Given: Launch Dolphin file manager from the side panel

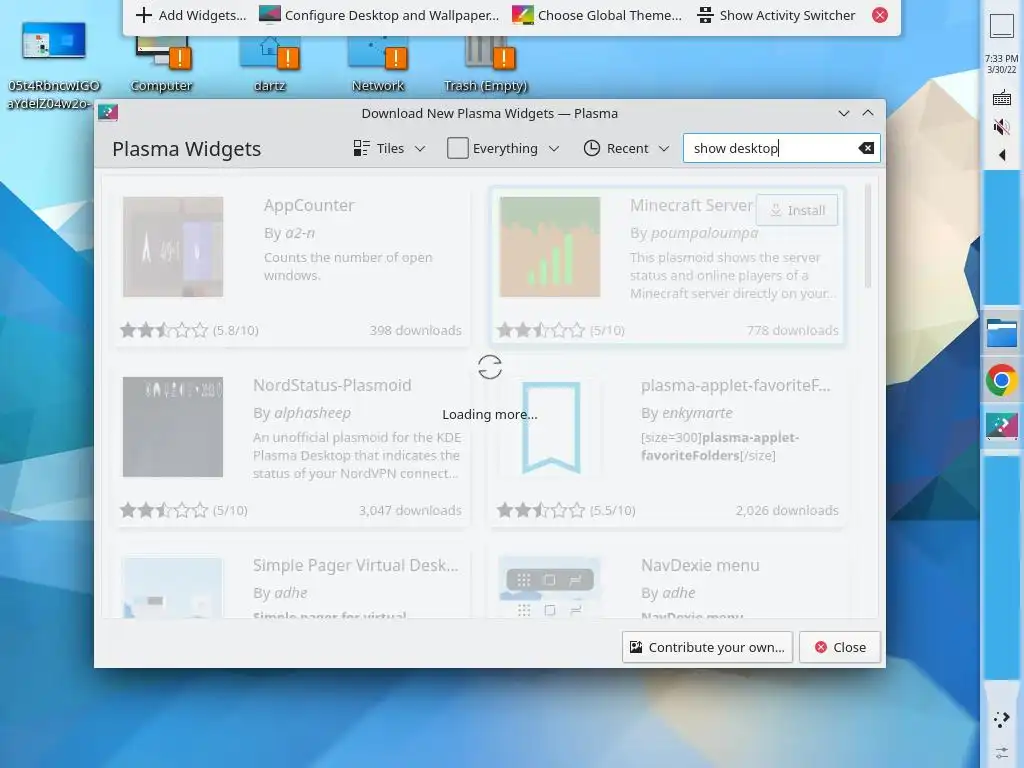Looking at the screenshot, I should [x=1001, y=333].
